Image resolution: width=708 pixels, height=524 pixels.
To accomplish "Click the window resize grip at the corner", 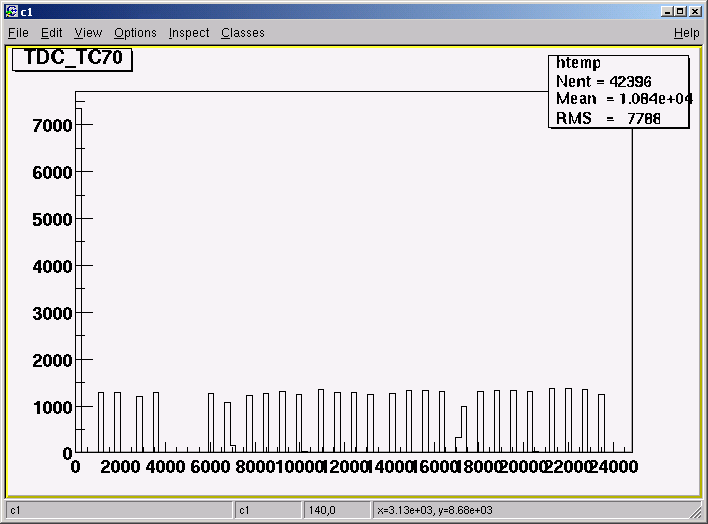I will [x=696, y=512].
